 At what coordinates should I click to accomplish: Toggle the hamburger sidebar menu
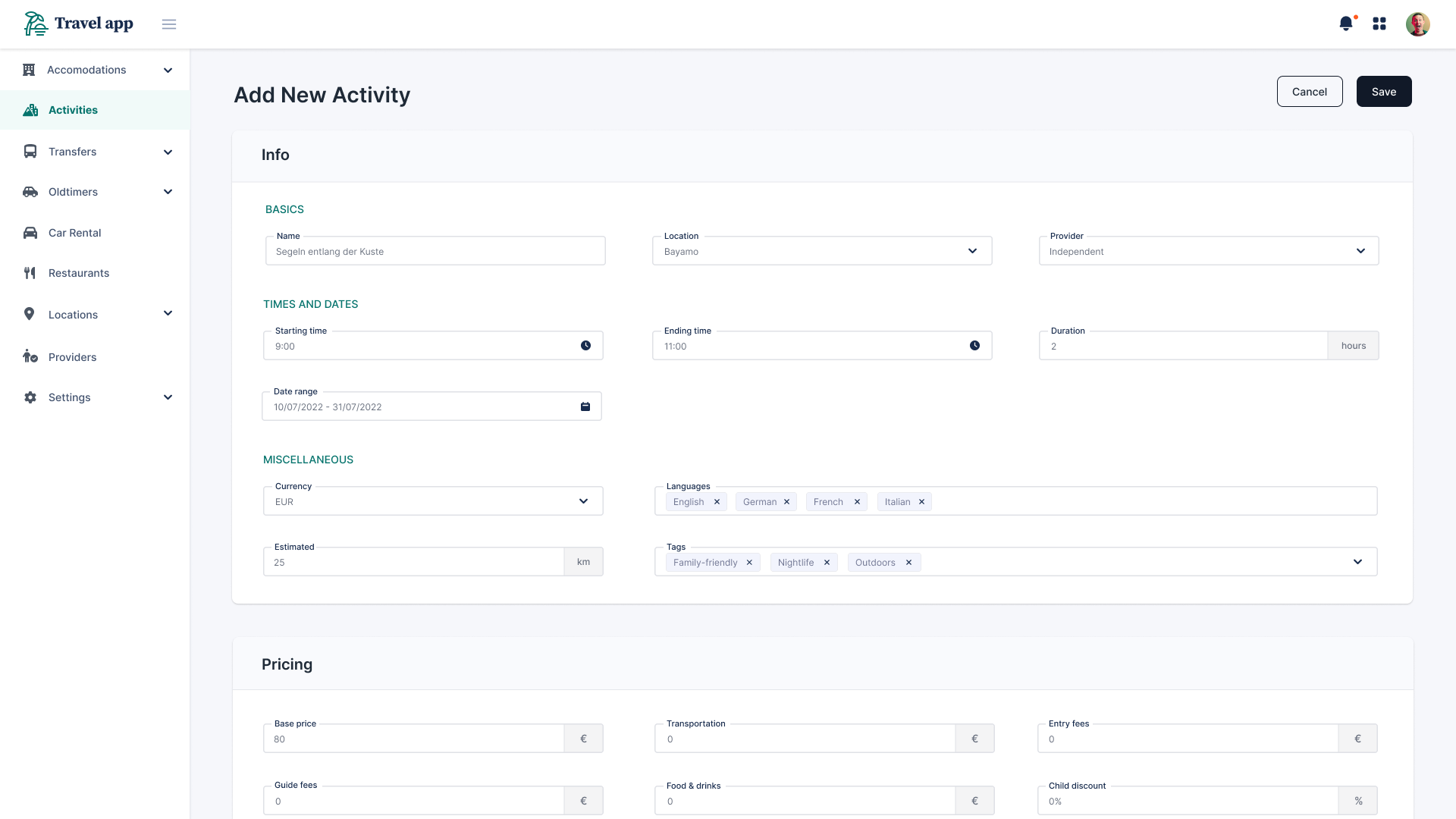click(169, 24)
